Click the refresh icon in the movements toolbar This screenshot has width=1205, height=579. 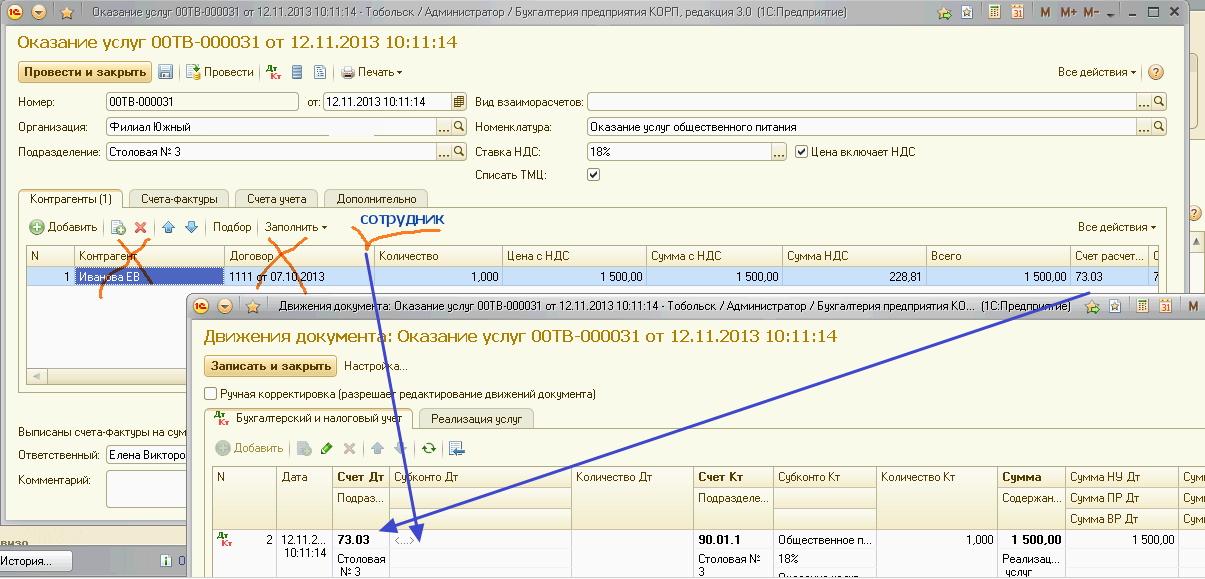click(x=430, y=449)
